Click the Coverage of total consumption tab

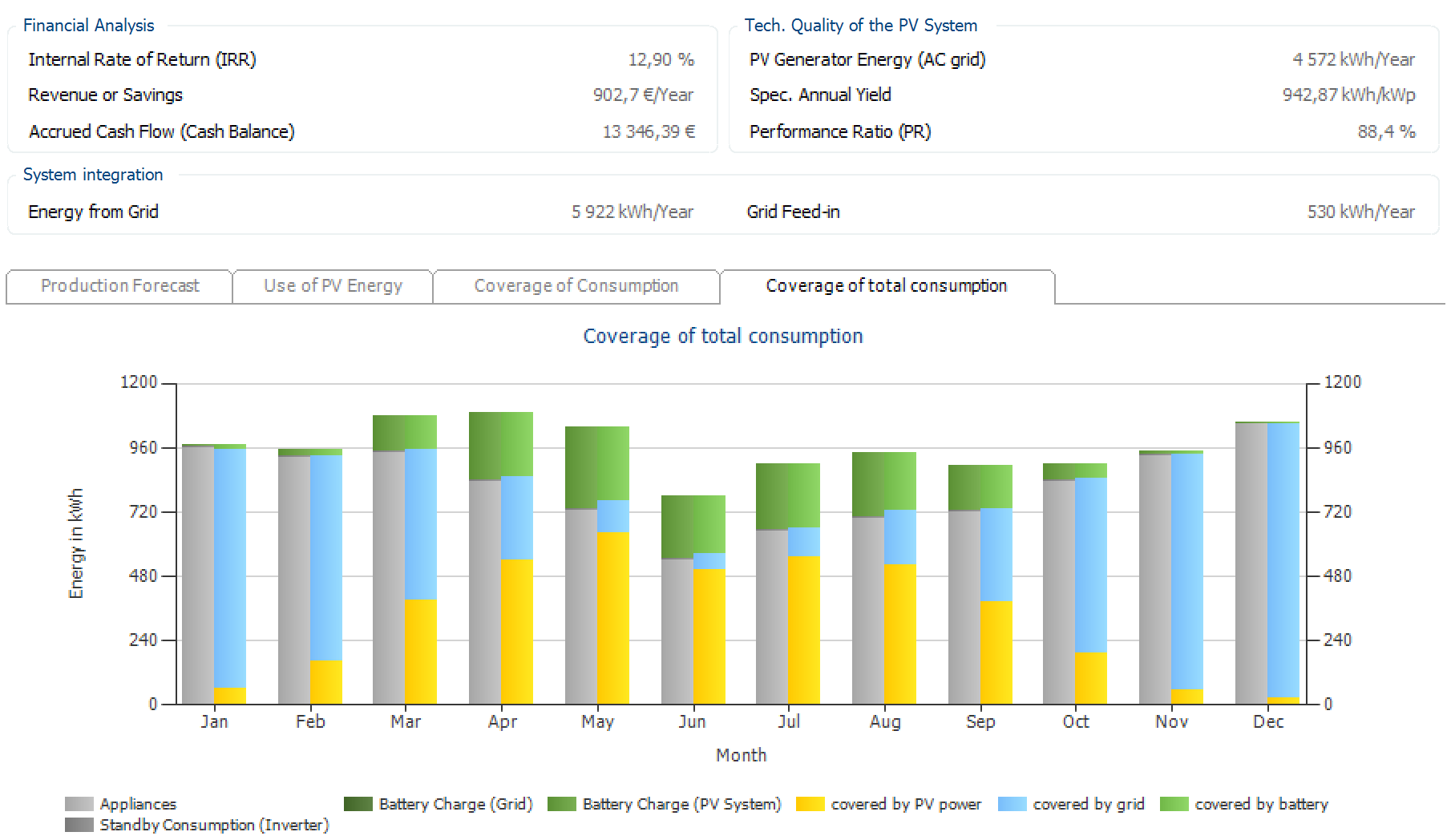pyautogui.click(x=886, y=286)
